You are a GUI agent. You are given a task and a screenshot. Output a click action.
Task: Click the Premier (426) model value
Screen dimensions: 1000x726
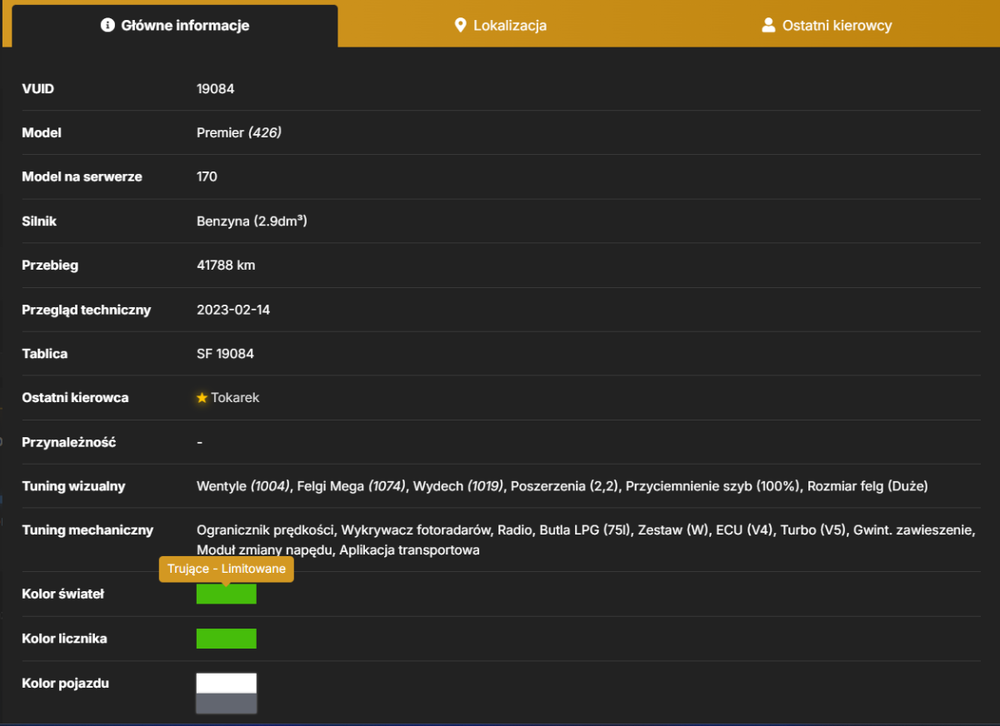pyautogui.click(x=239, y=133)
